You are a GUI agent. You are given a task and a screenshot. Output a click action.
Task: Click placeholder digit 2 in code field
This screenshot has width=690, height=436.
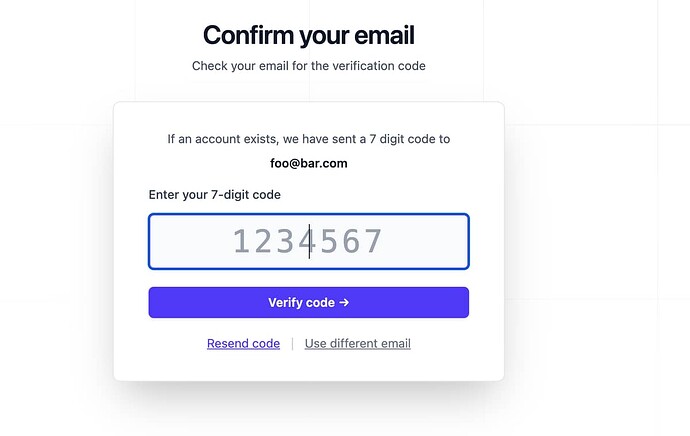tap(263, 241)
